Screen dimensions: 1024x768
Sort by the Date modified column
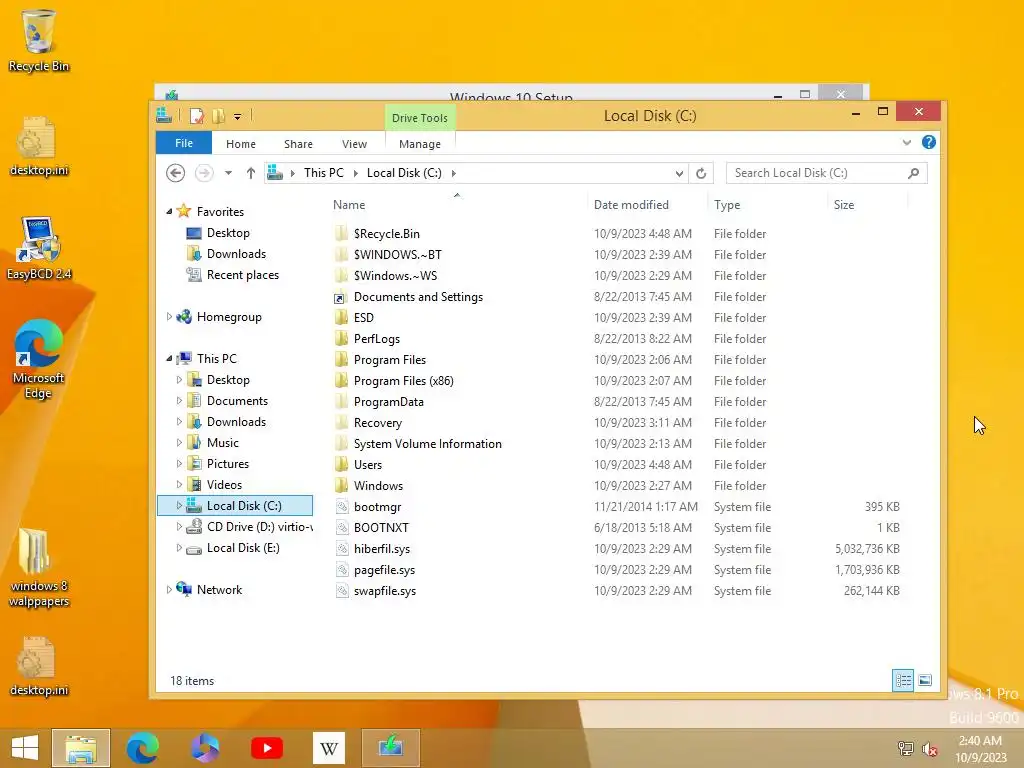[x=647, y=205]
